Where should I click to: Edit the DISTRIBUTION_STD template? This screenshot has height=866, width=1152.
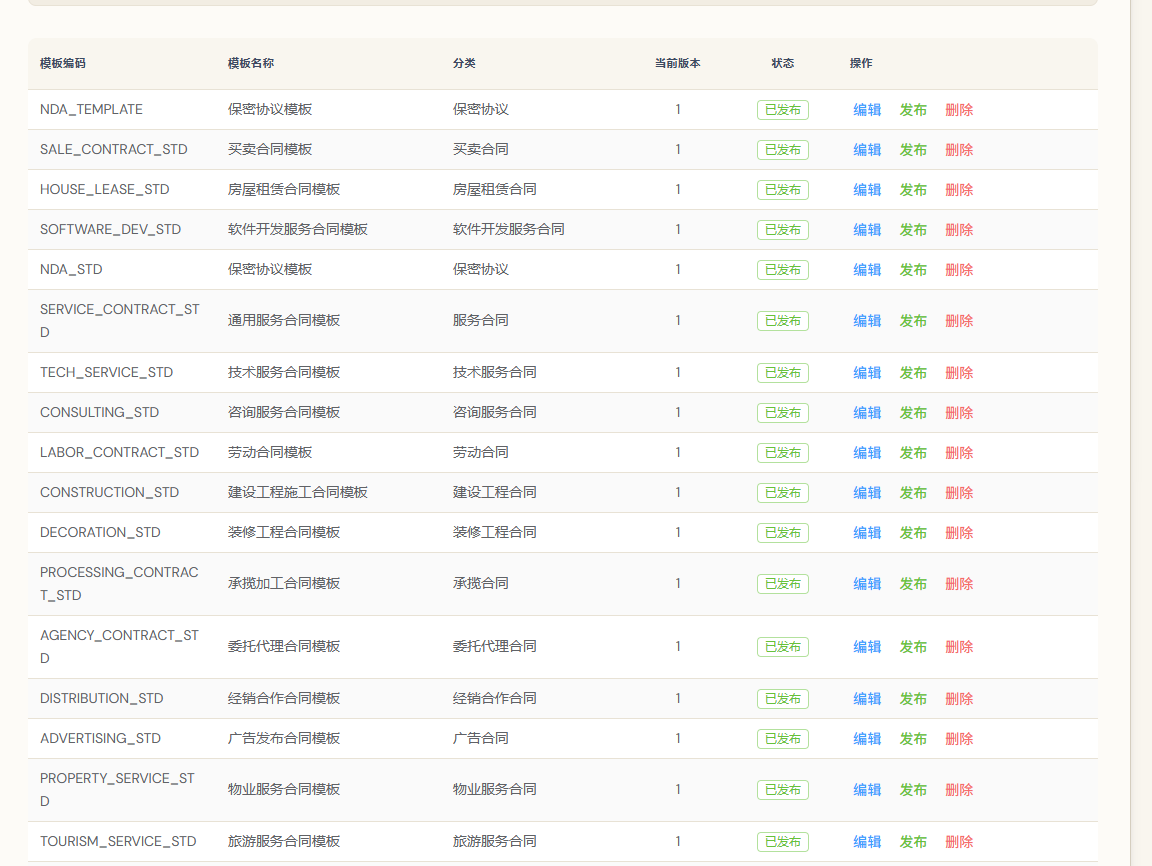click(867, 699)
